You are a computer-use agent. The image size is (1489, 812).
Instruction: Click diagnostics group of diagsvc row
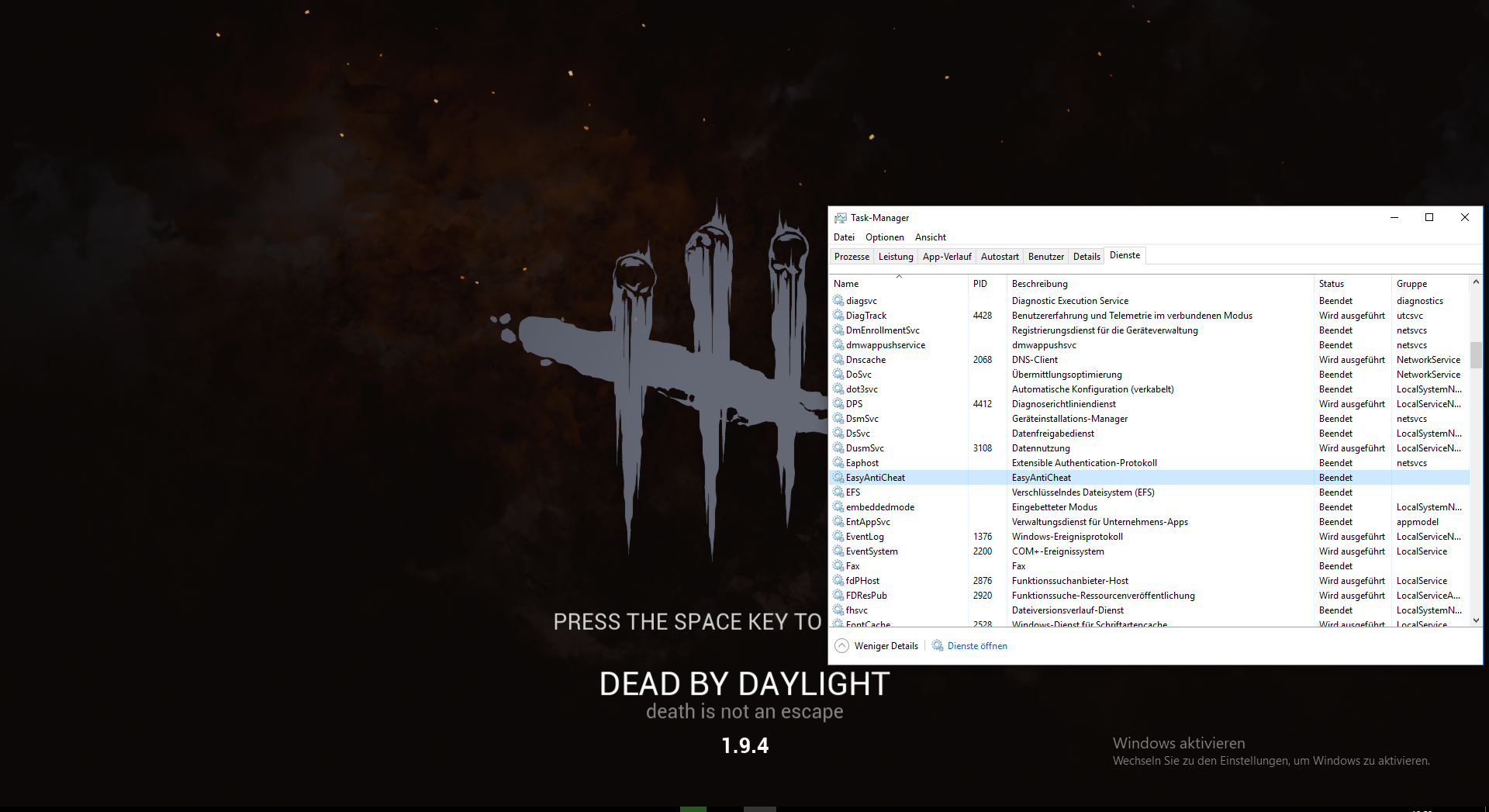click(x=1420, y=301)
